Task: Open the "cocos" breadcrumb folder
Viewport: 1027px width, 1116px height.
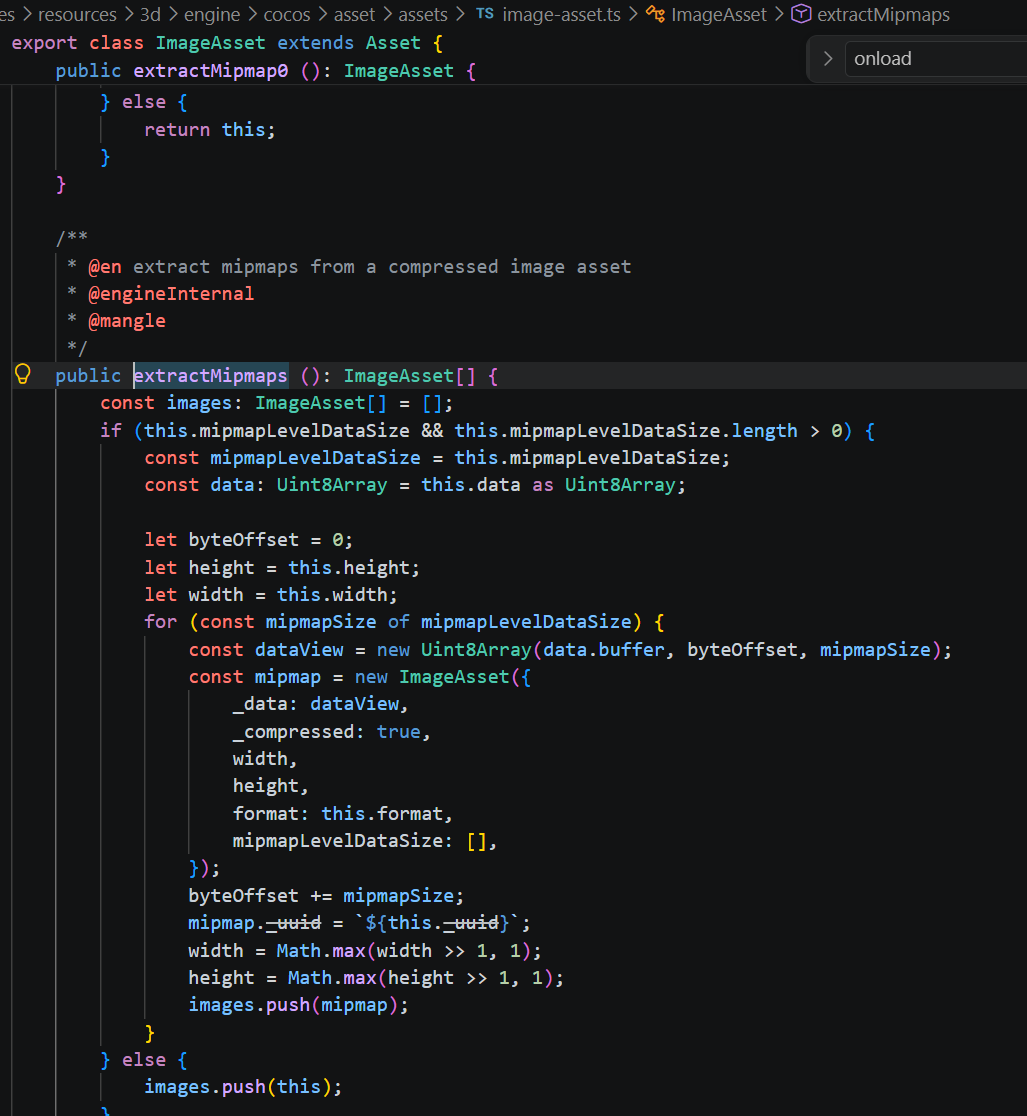Action: [287, 14]
